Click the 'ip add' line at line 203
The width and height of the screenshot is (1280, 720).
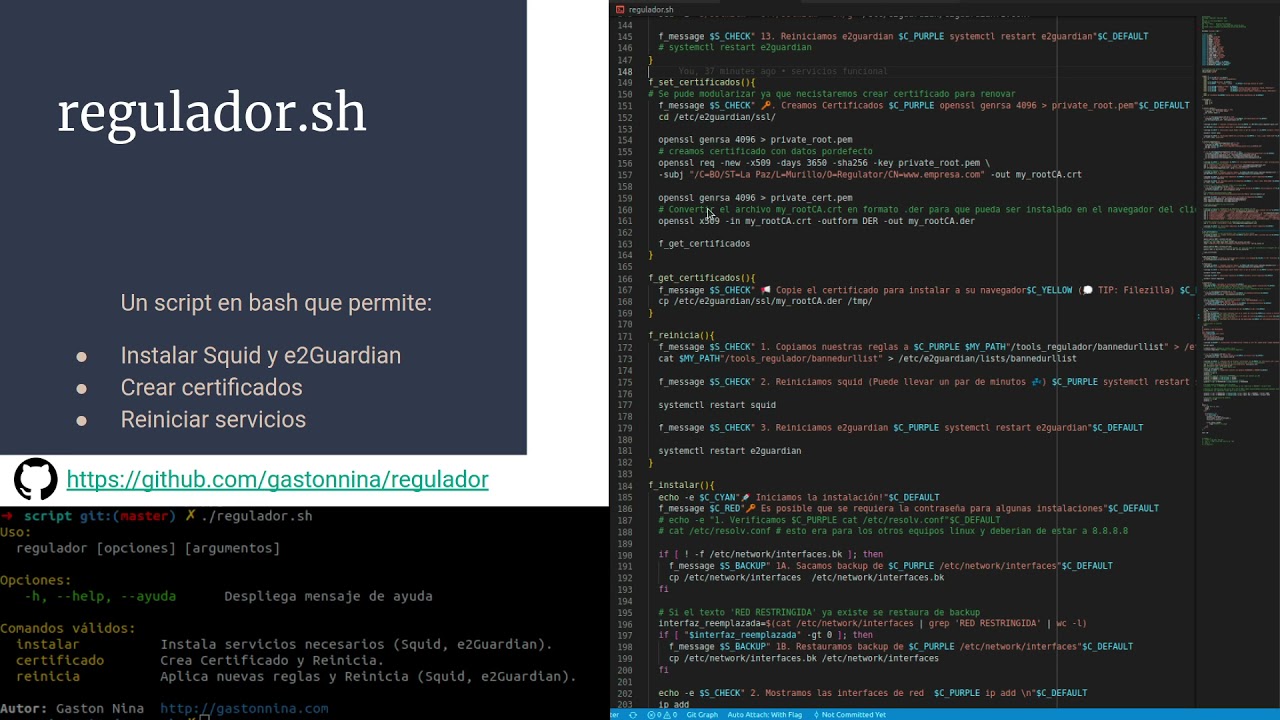pos(674,705)
